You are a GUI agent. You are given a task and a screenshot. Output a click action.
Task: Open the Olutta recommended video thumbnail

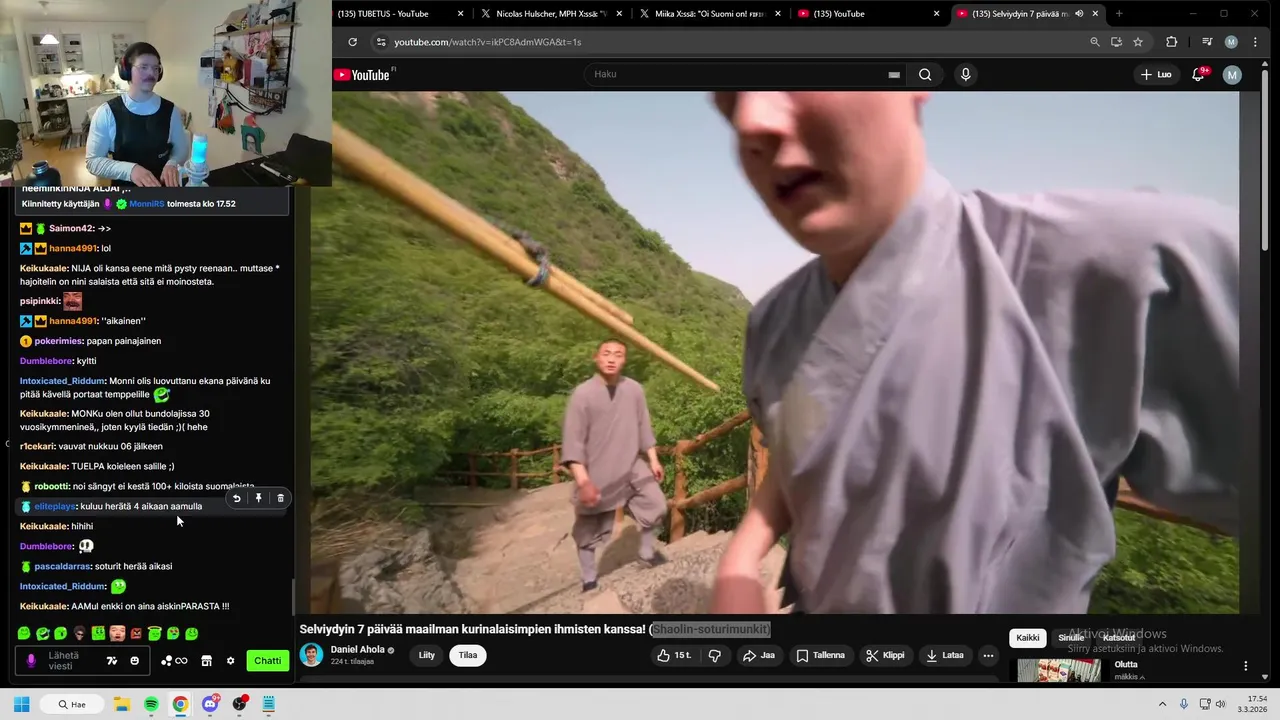[x=1059, y=670]
